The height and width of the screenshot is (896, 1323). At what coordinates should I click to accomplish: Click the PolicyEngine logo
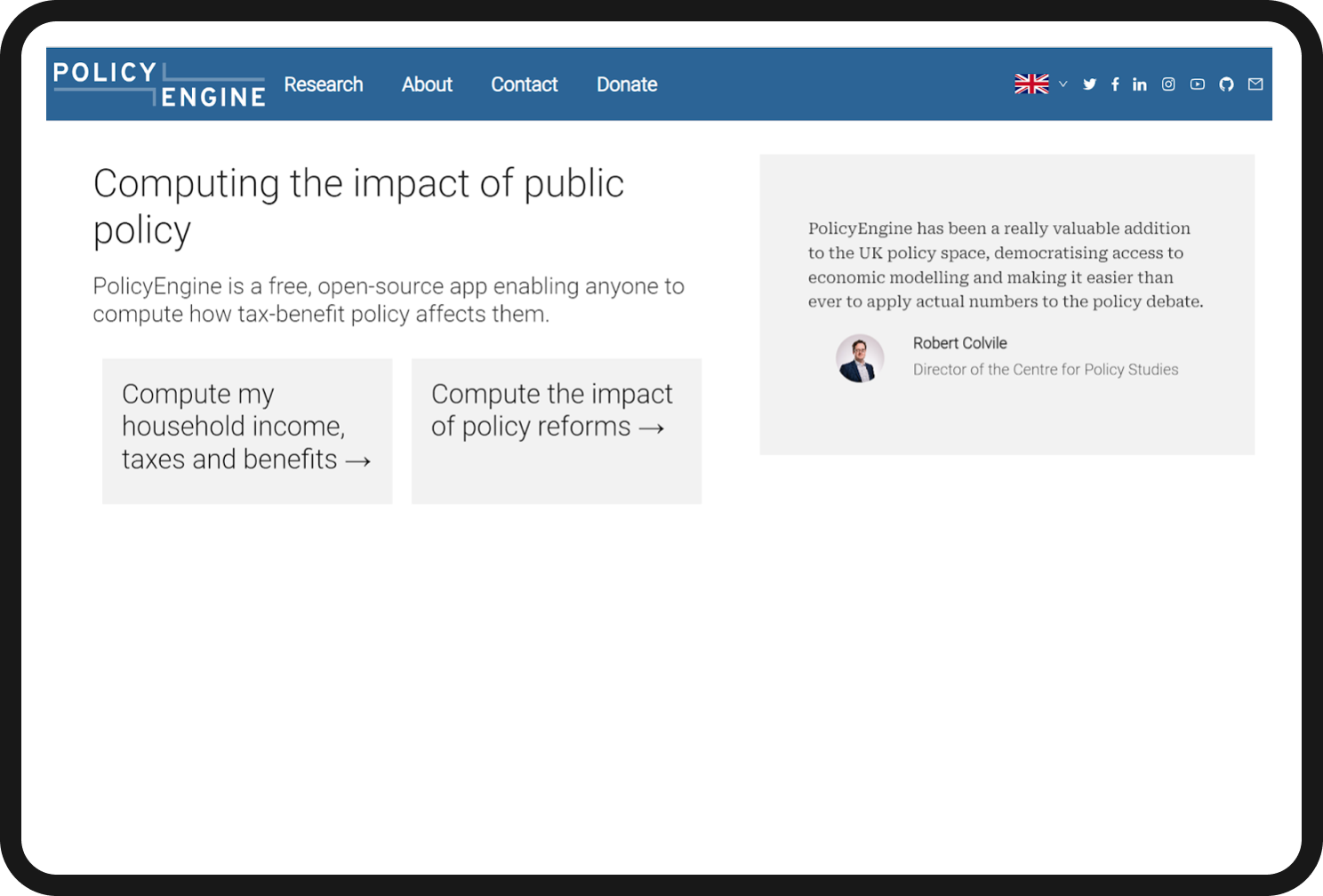pos(157,84)
